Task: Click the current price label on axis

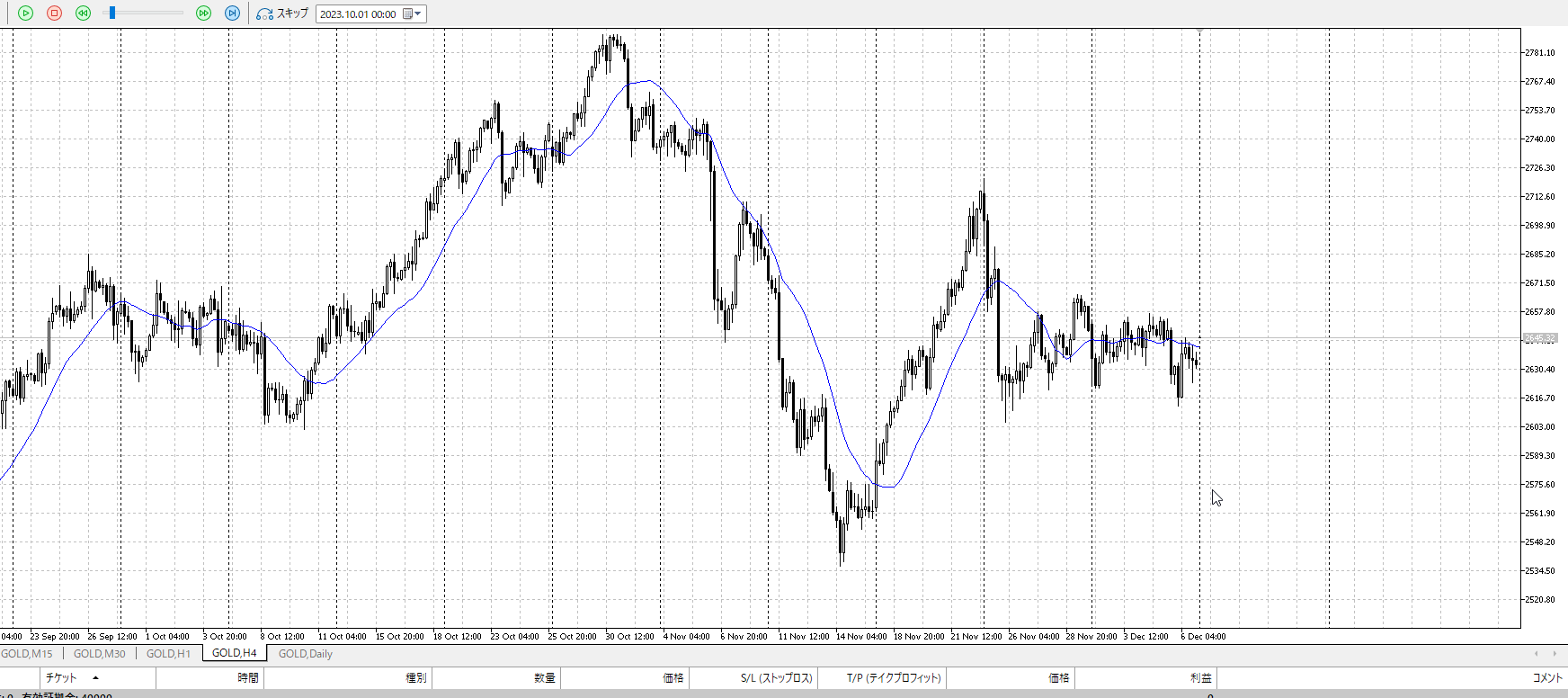Action: (1539, 339)
